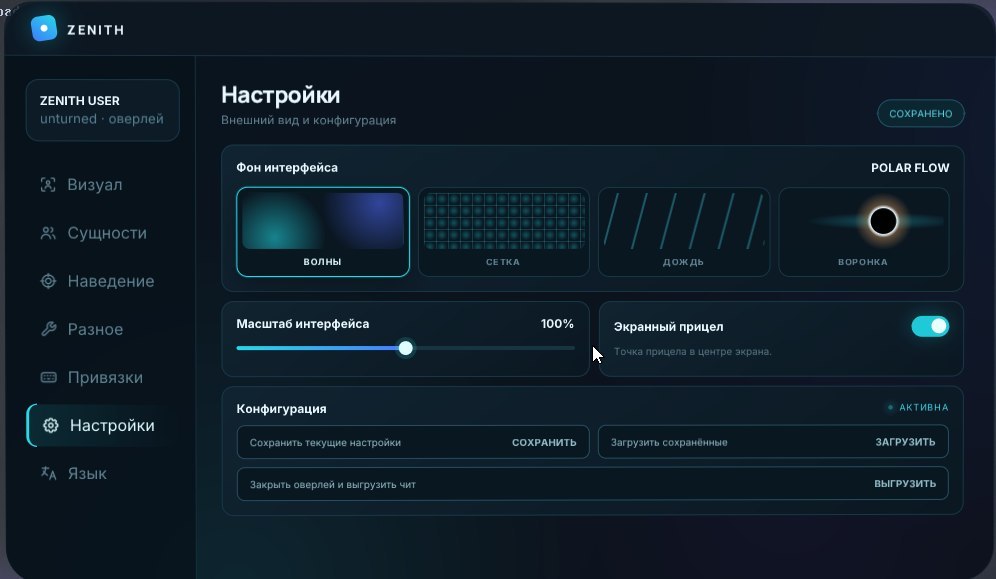The height and width of the screenshot is (579, 996).
Task: Click the Zenith User profile card
Action: pos(102,110)
